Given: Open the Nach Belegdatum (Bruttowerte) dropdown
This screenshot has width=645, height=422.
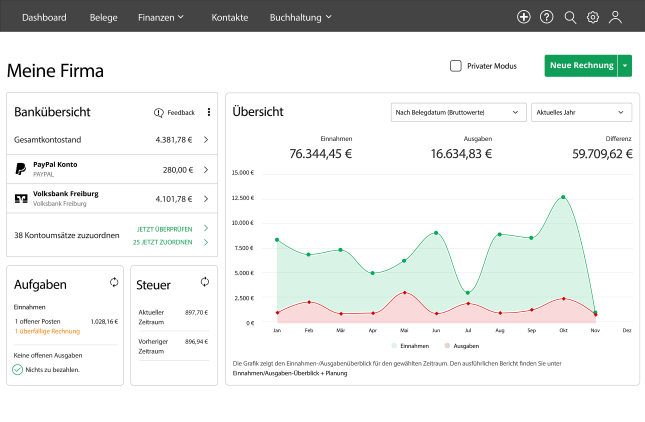Looking at the screenshot, I should pyautogui.click(x=457, y=113).
